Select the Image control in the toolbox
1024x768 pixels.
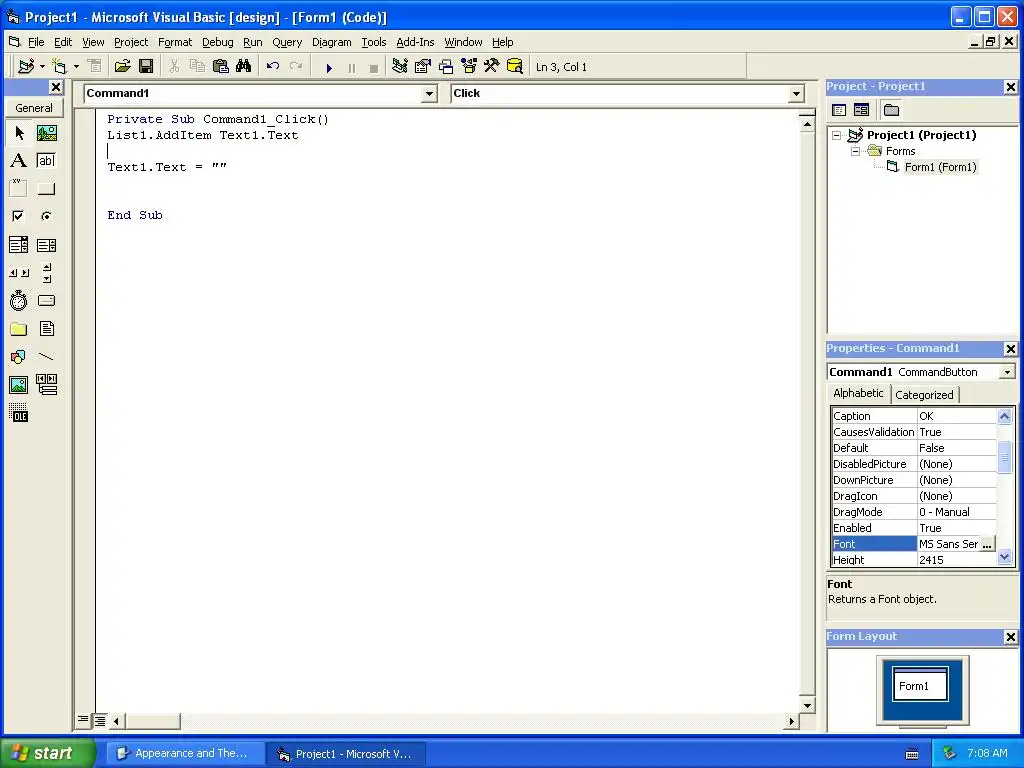pyautogui.click(x=19, y=385)
